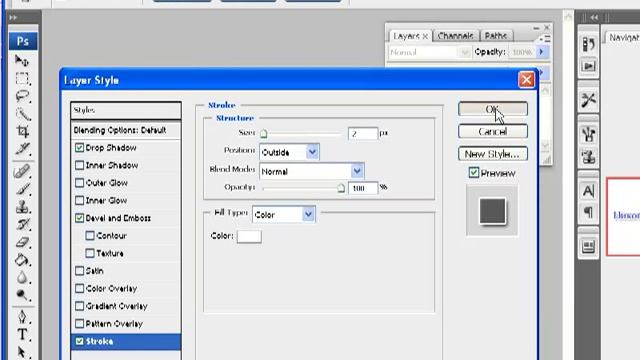
Task: Open Layers panel blend mode dropdown
Action: pyautogui.click(x=429, y=52)
